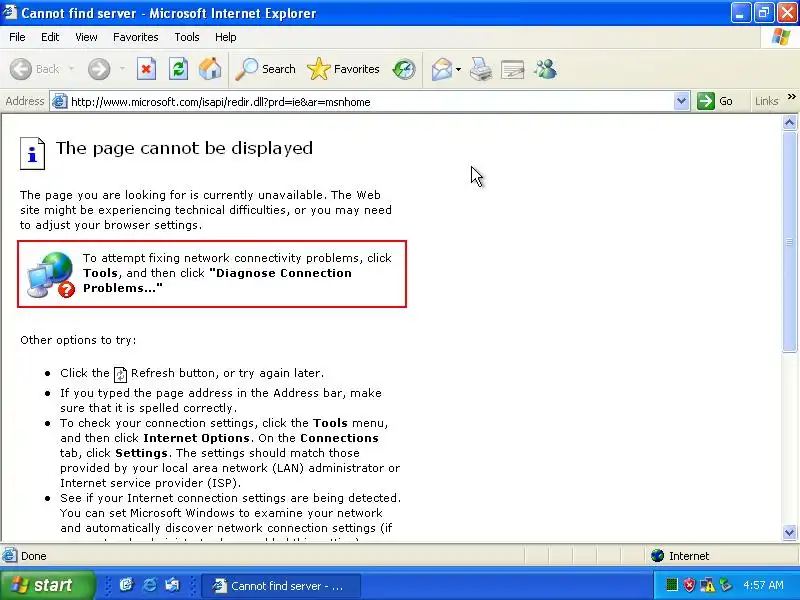Click the small Refresh icon in list
The height and width of the screenshot is (600, 800).
click(x=120, y=374)
